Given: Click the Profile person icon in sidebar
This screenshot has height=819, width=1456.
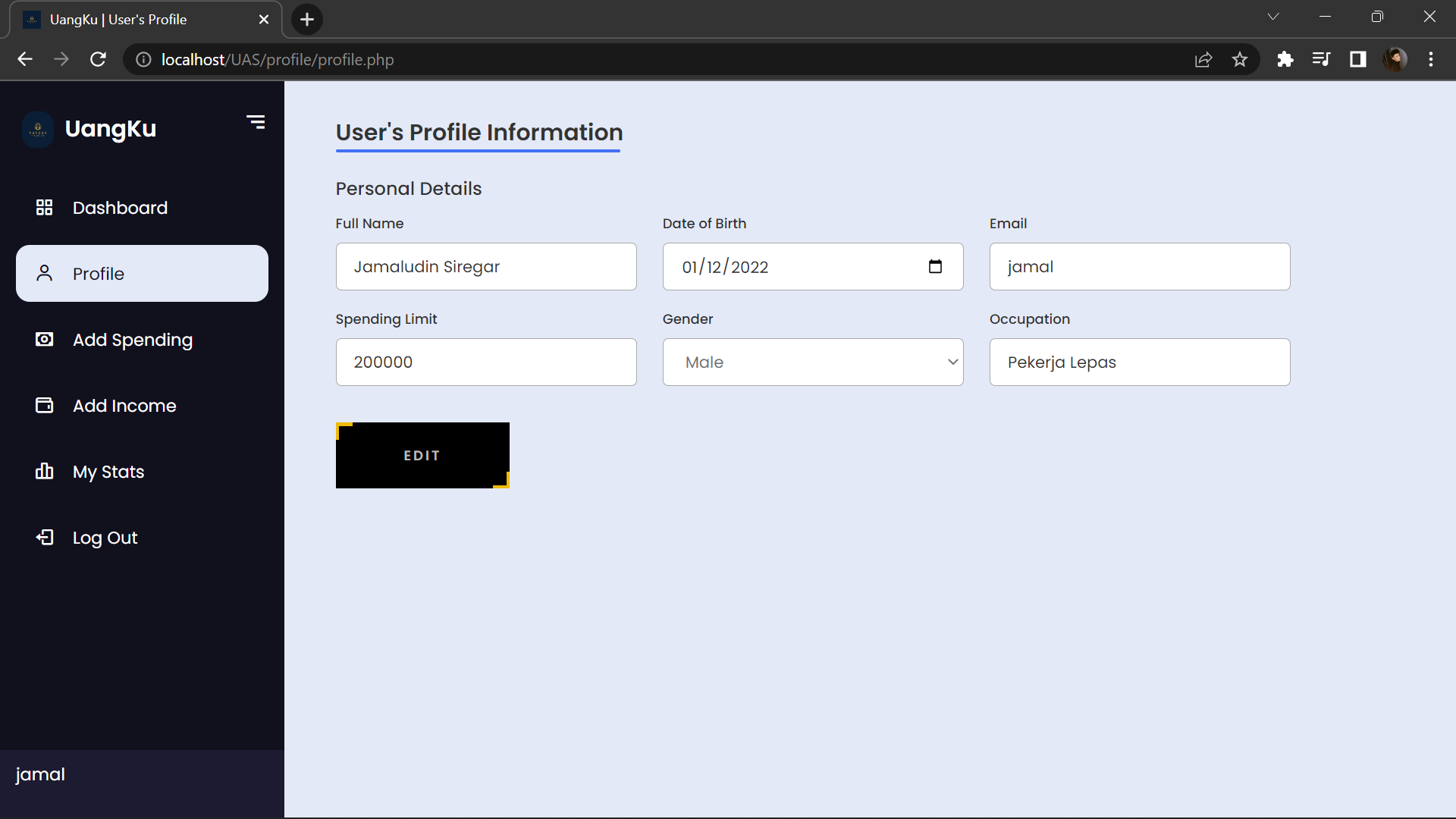Looking at the screenshot, I should [x=45, y=274].
